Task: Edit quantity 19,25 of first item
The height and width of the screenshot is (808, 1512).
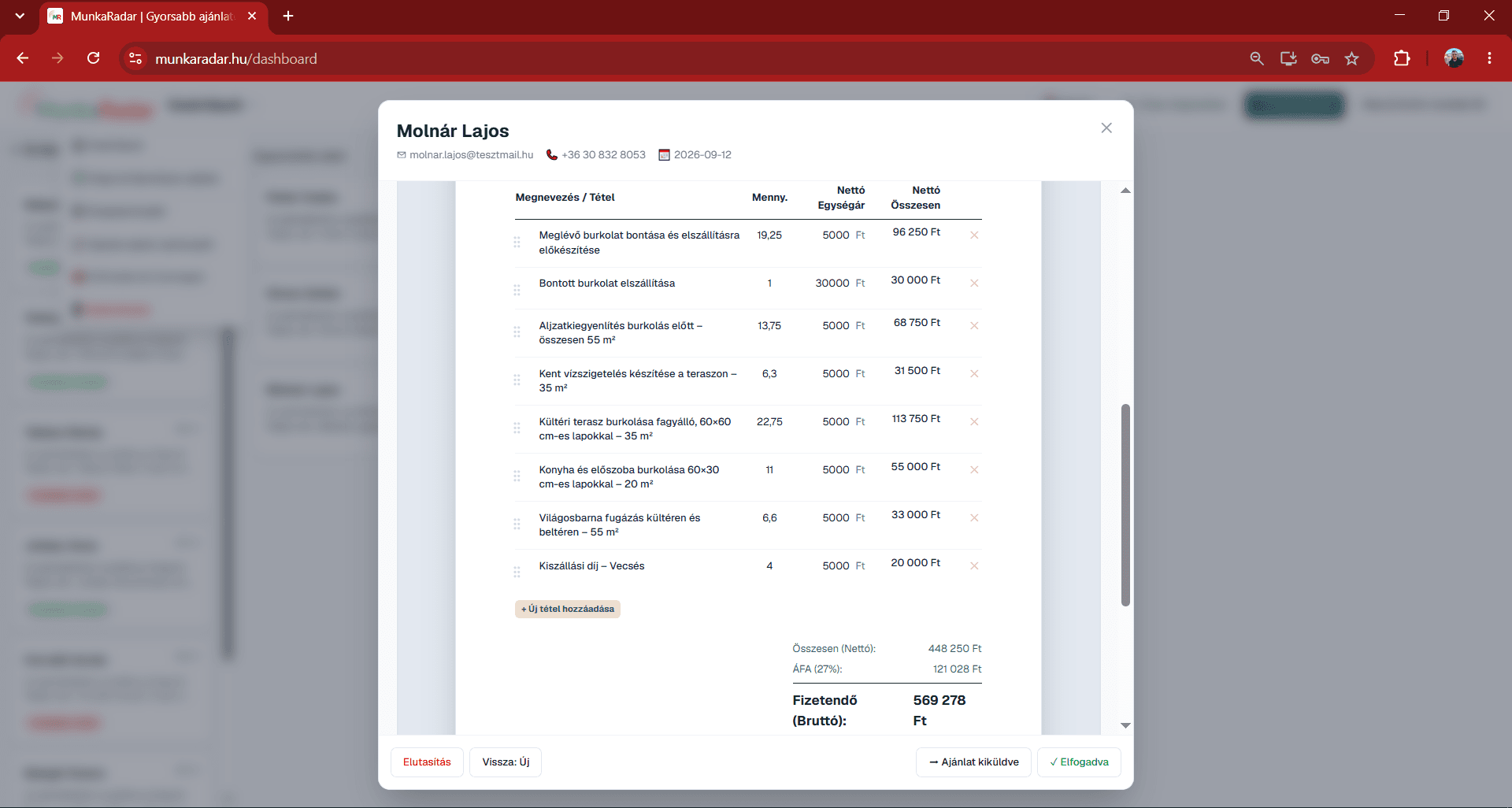Action: pos(769,235)
